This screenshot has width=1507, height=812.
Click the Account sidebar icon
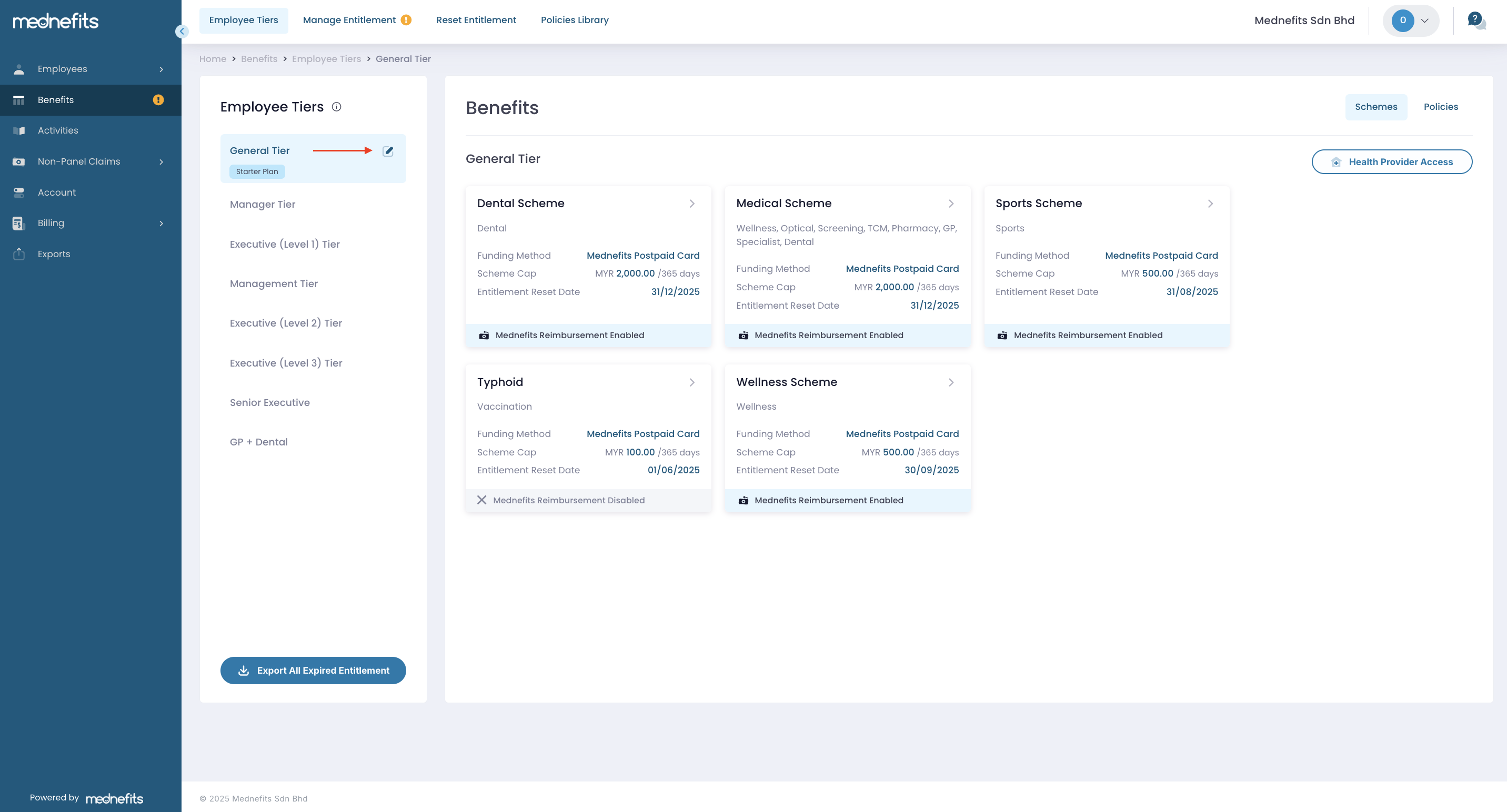[x=19, y=192]
